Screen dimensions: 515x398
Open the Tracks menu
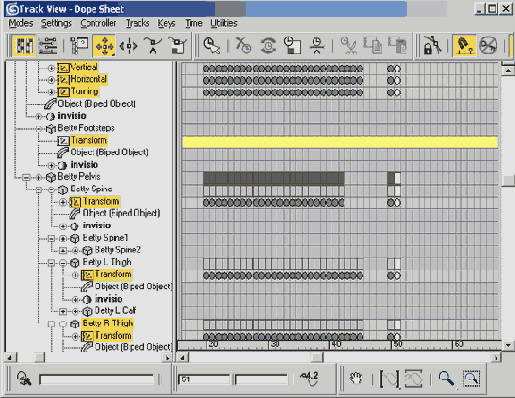coord(137,23)
